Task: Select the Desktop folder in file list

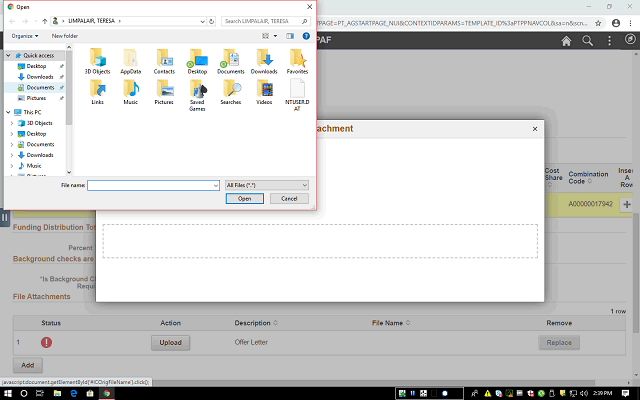Action: pyautogui.click(x=197, y=61)
